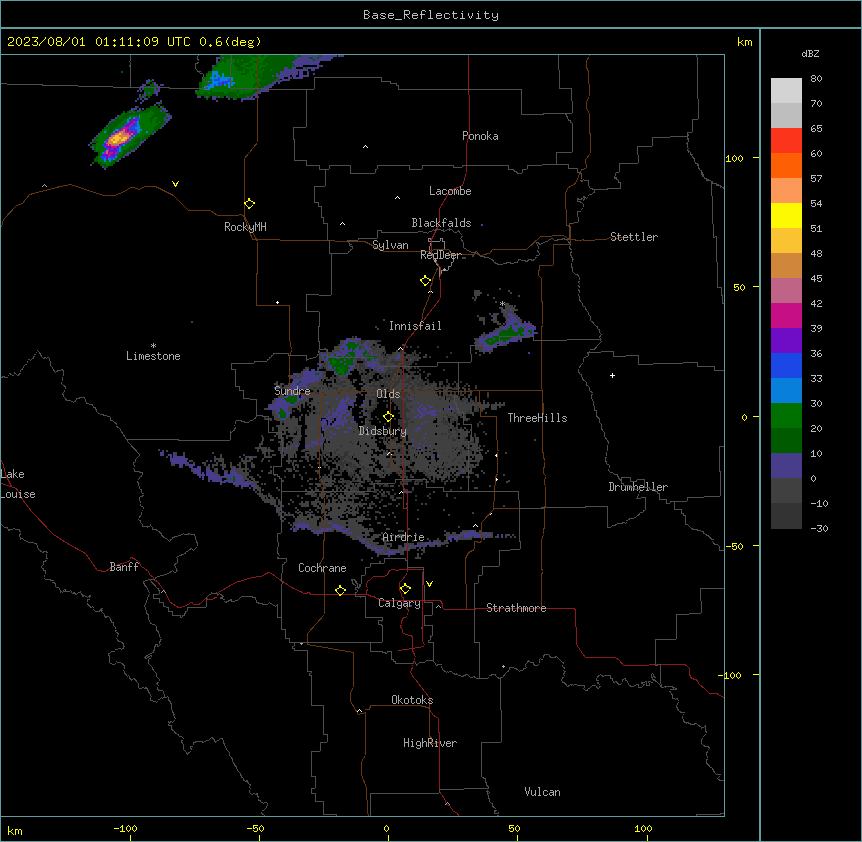Click the Limestone label
862x842 pixels.
tap(153, 356)
